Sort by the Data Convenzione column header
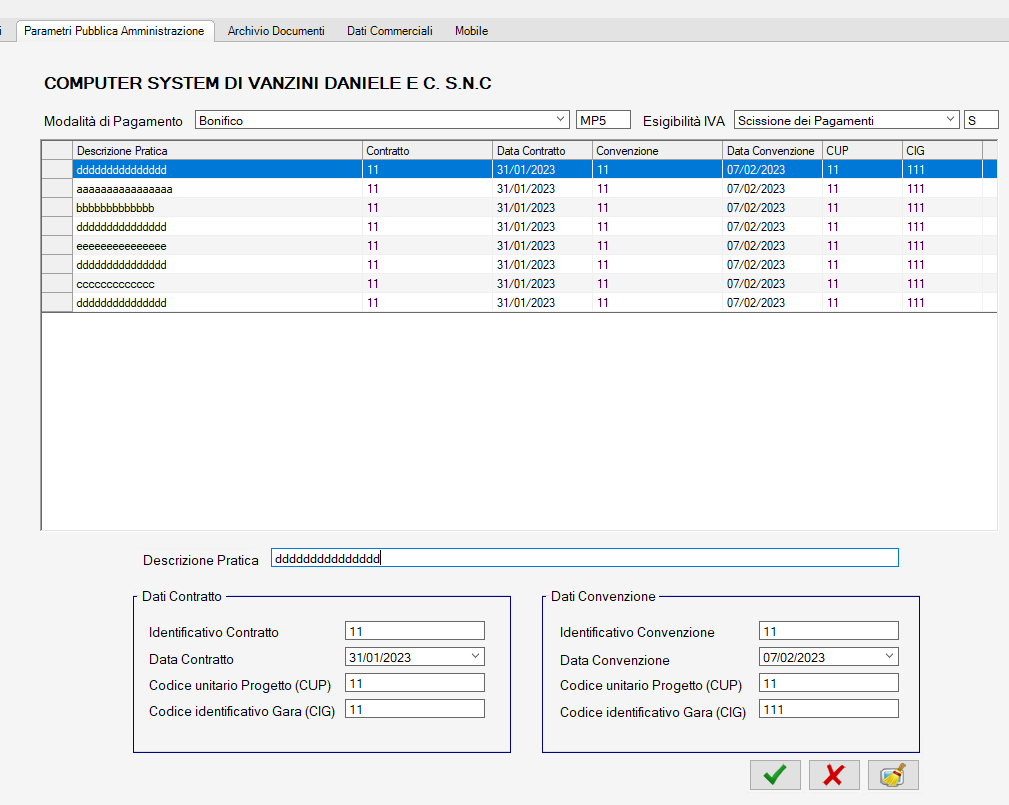The image size is (1009, 805). point(770,151)
